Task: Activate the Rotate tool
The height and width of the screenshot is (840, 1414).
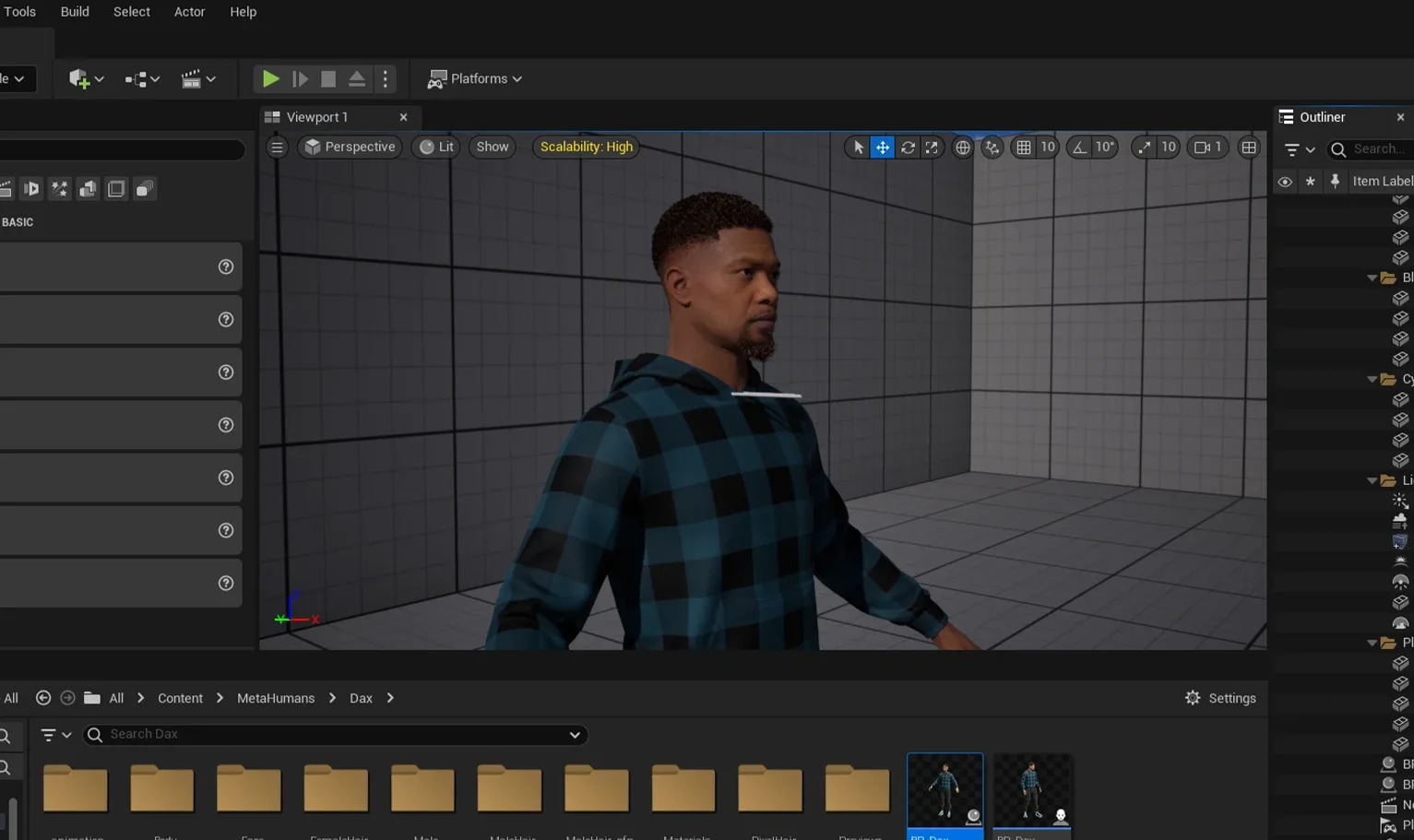Action: pos(908,148)
